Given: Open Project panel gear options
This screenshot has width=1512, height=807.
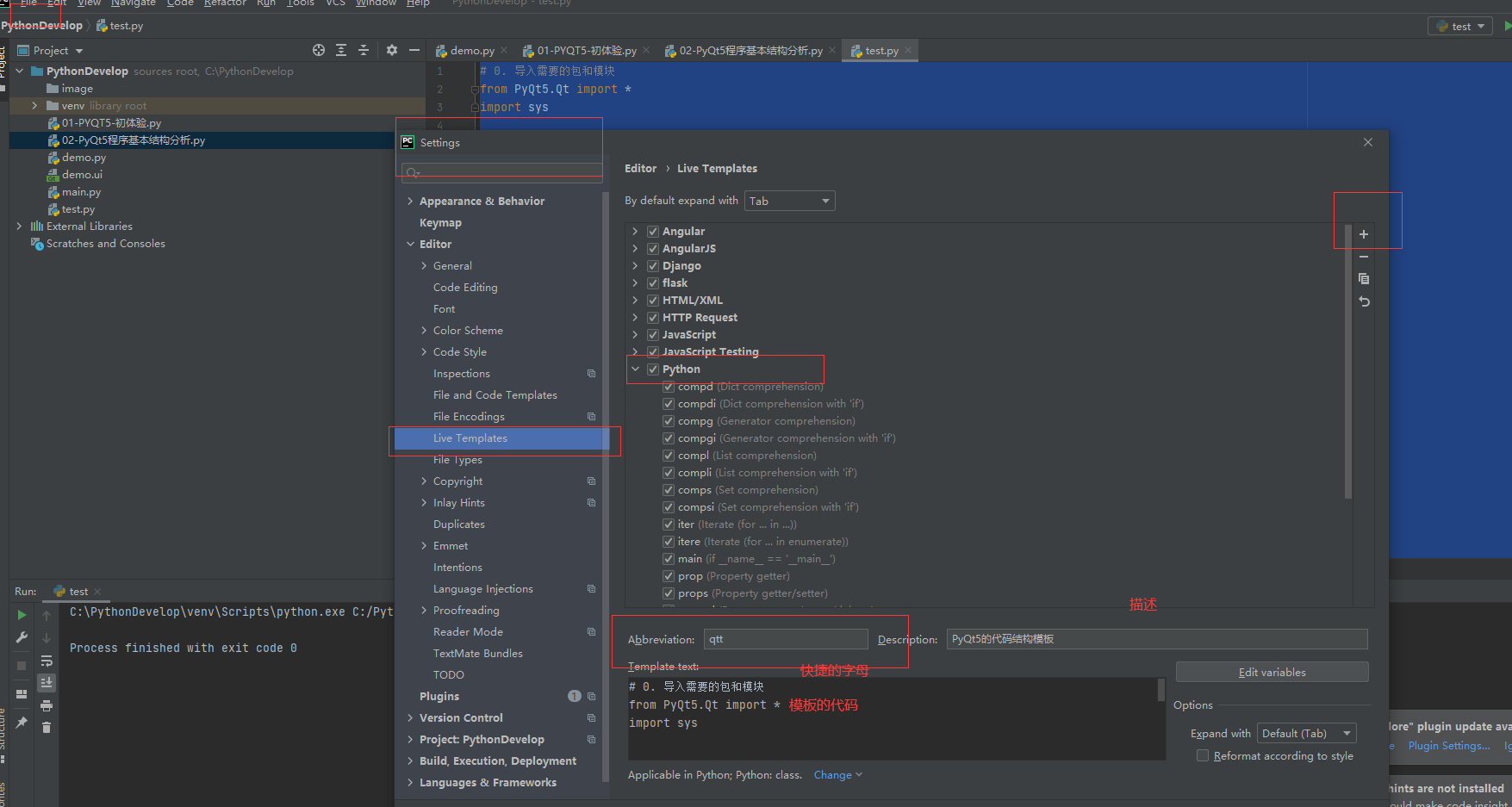Looking at the screenshot, I should coord(392,50).
